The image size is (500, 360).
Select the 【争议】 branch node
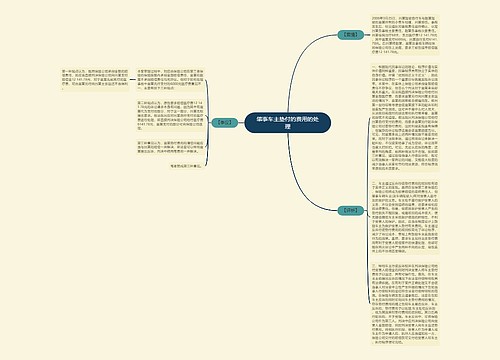point(225,122)
